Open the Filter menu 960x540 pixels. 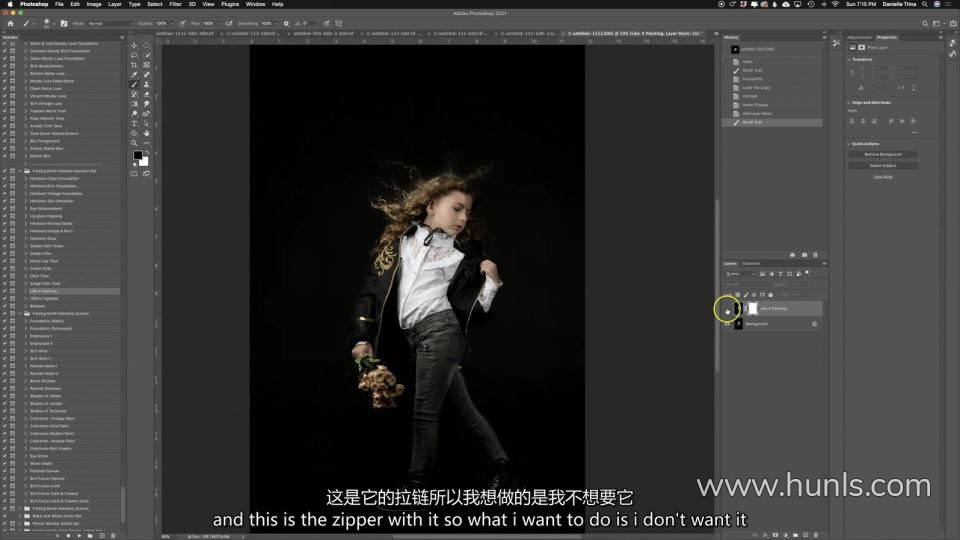[175, 4]
